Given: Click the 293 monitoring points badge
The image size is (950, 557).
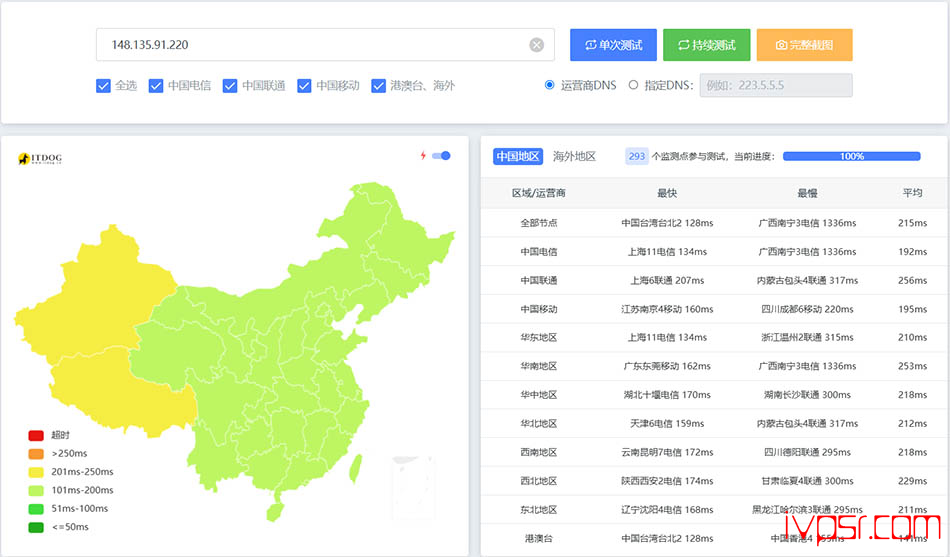Looking at the screenshot, I should tap(636, 156).
